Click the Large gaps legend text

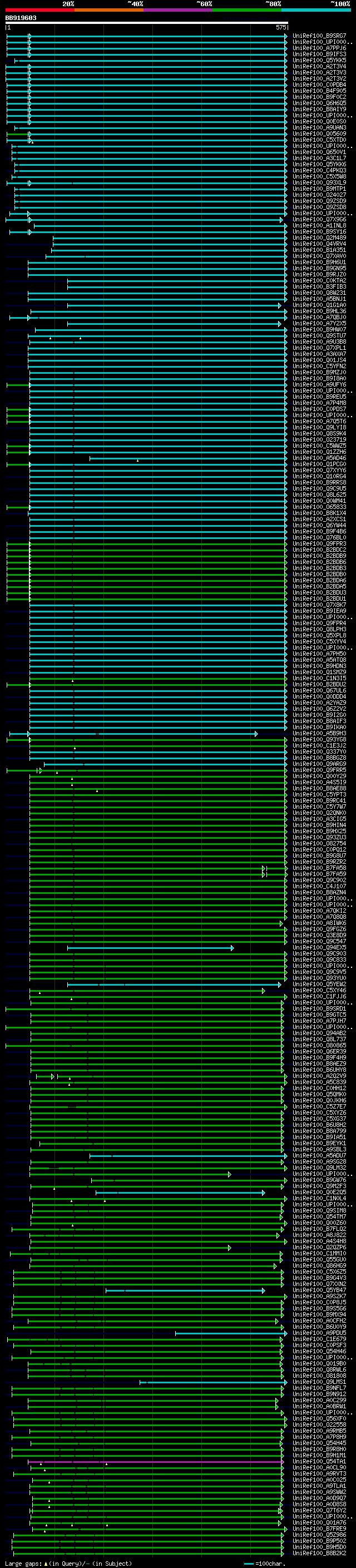point(69,1563)
